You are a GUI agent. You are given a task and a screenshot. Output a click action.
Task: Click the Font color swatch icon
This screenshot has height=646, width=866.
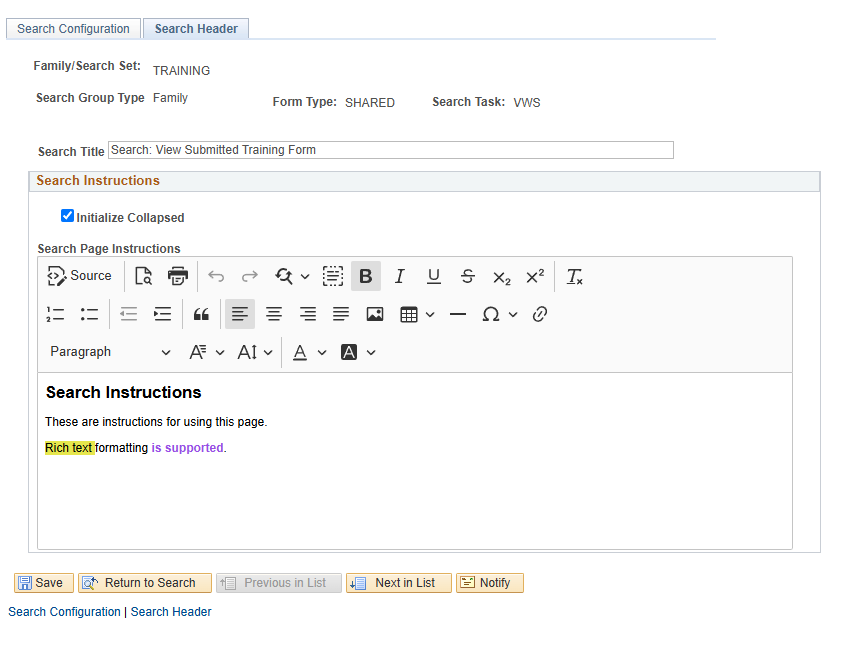[300, 352]
